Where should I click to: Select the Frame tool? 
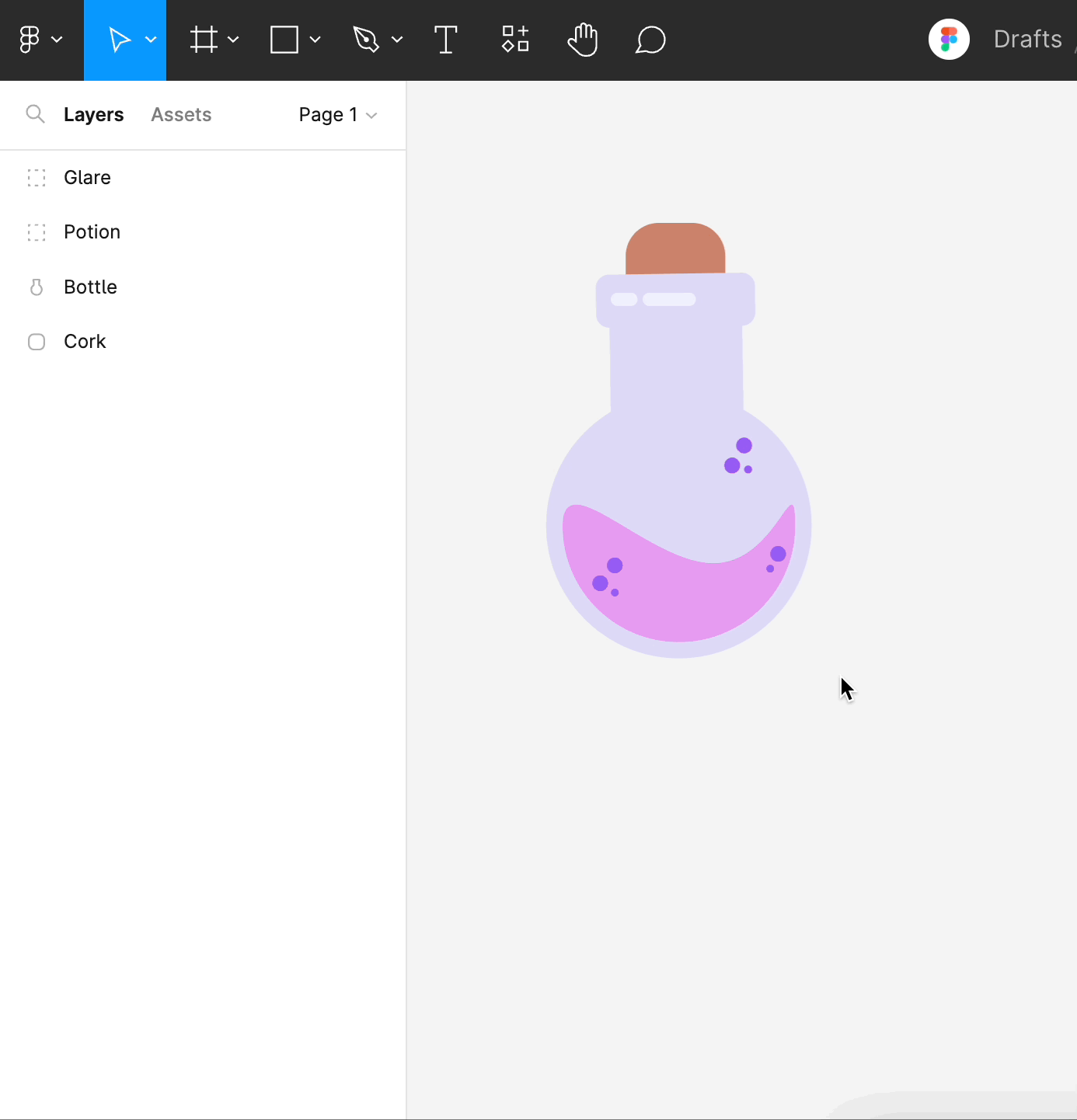[204, 40]
